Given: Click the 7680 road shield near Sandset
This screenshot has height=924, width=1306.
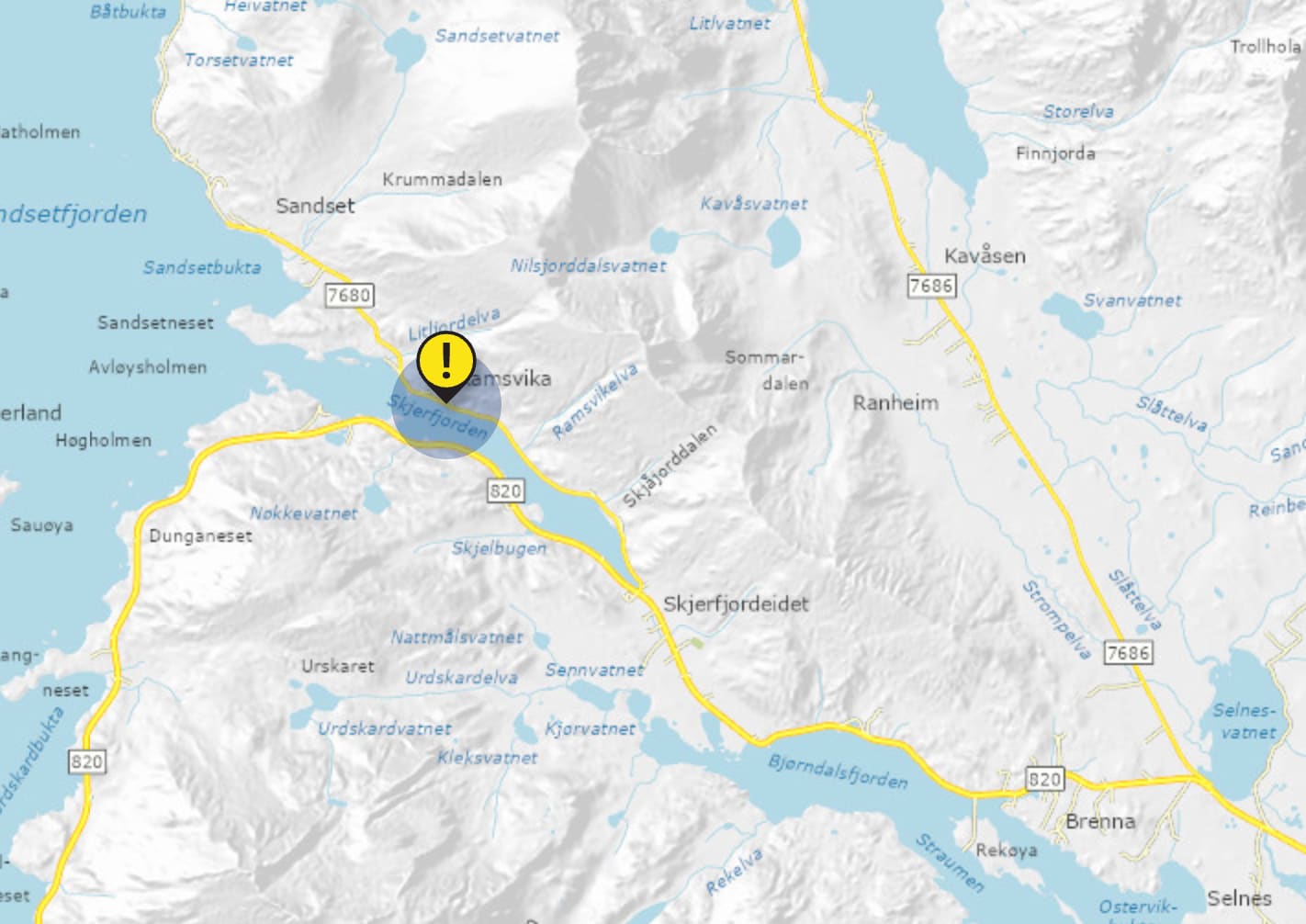Looking at the screenshot, I should tap(349, 295).
